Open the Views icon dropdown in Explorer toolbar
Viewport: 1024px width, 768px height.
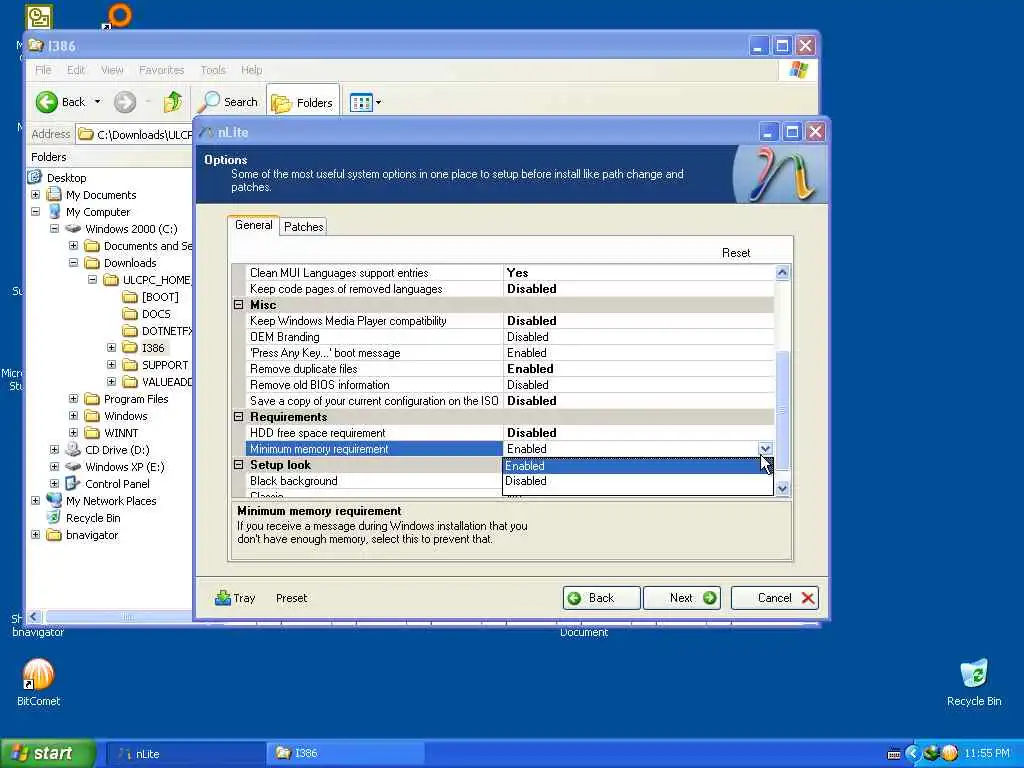pyautogui.click(x=366, y=102)
